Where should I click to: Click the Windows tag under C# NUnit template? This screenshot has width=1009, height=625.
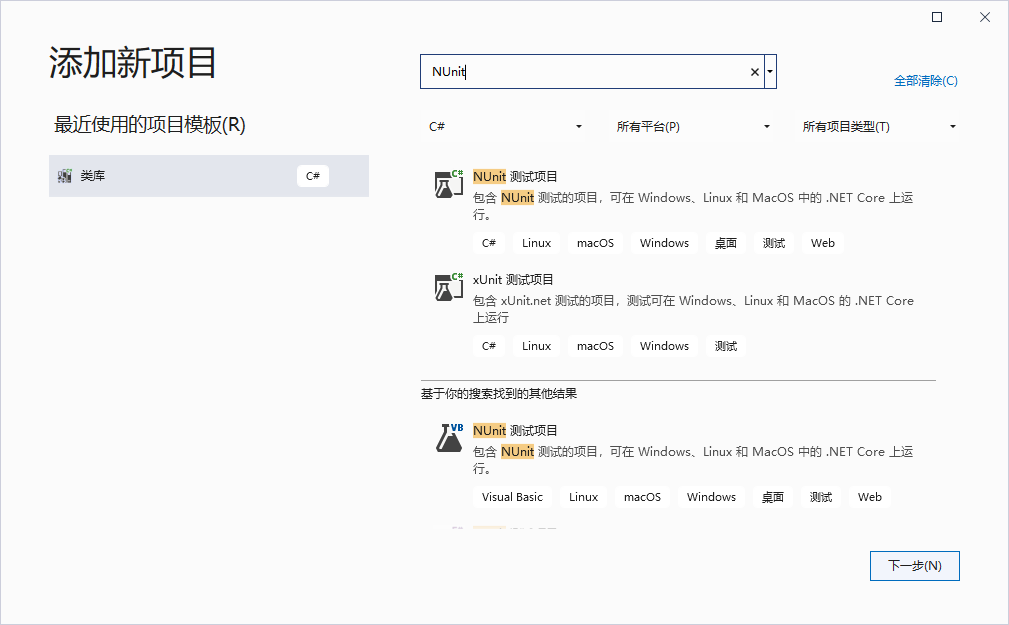tap(664, 243)
